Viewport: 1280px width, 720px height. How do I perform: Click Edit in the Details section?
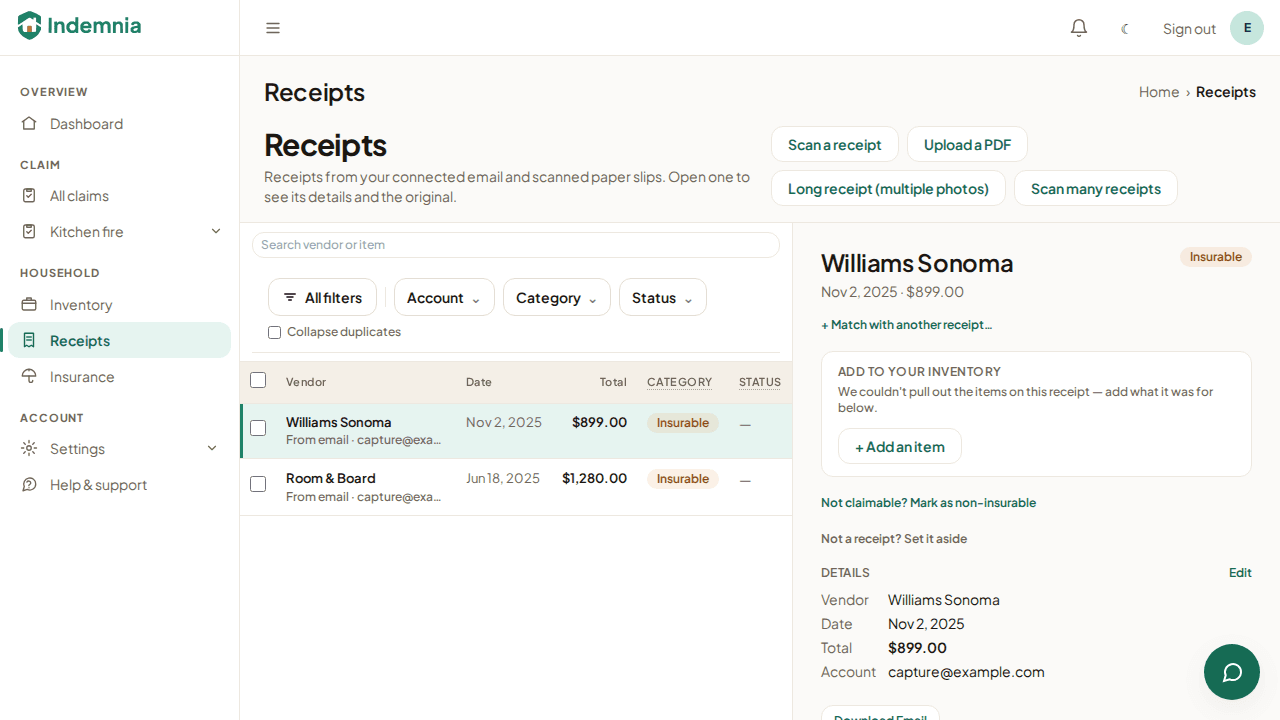click(x=1240, y=573)
